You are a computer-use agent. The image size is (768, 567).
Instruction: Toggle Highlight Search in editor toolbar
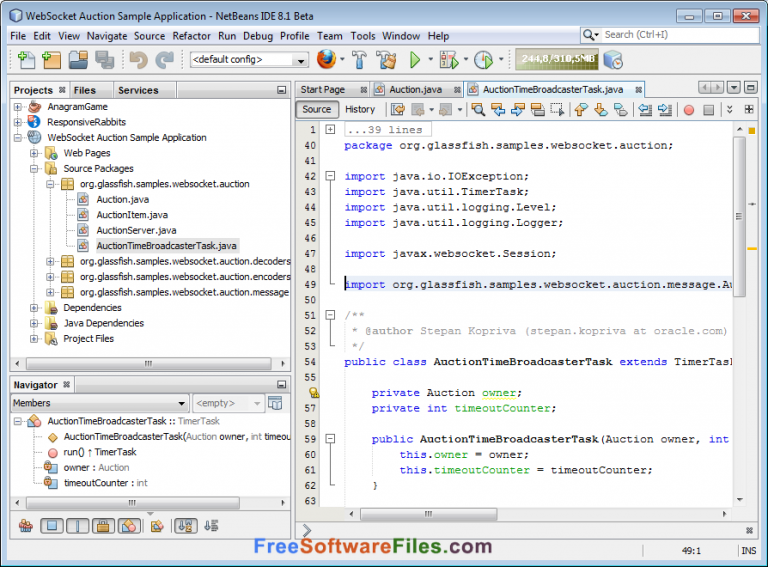(537, 110)
